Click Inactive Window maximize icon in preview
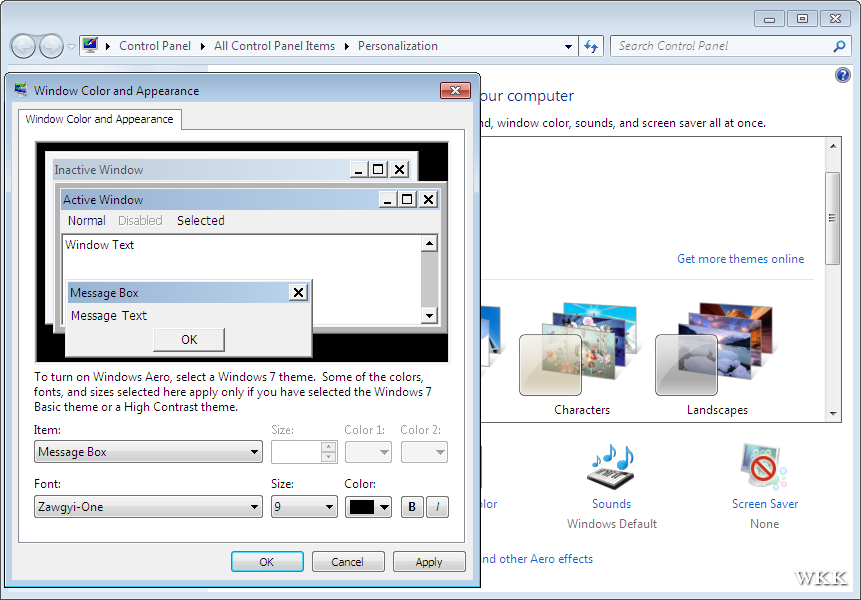861x600 pixels. (x=378, y=170)
